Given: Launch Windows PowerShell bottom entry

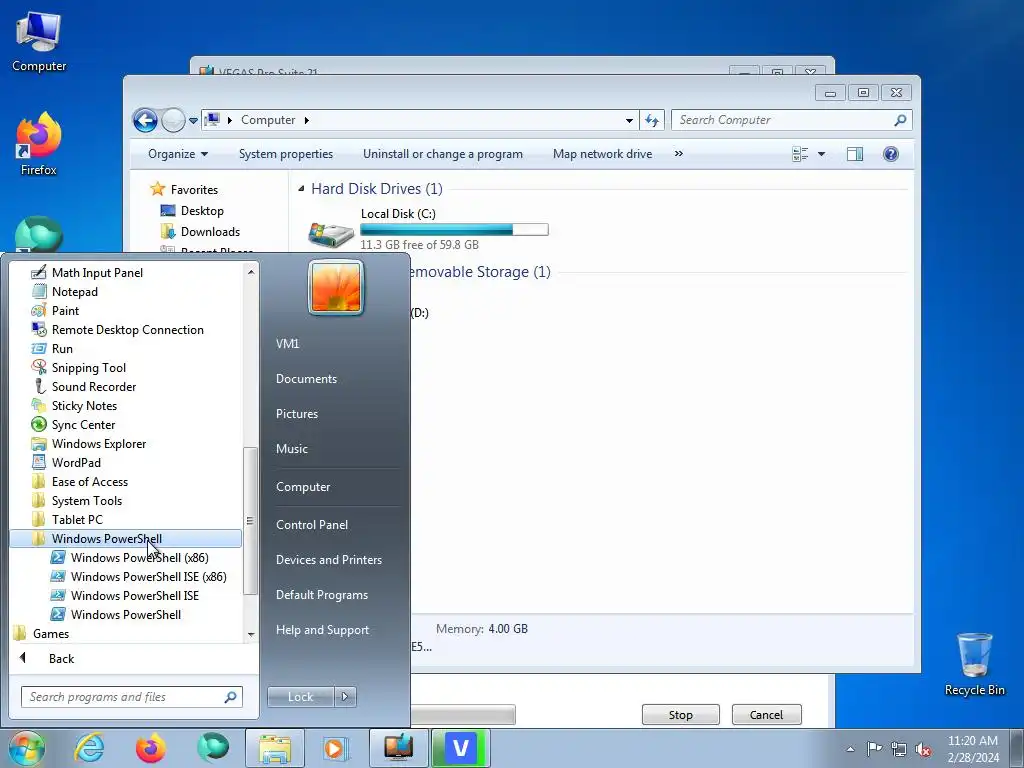Looking at the screenshot, I should [x=125, y=614].
